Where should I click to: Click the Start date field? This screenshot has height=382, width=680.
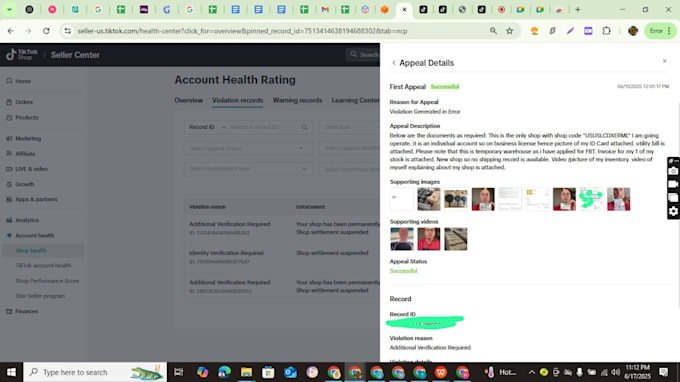pos(350,127)
